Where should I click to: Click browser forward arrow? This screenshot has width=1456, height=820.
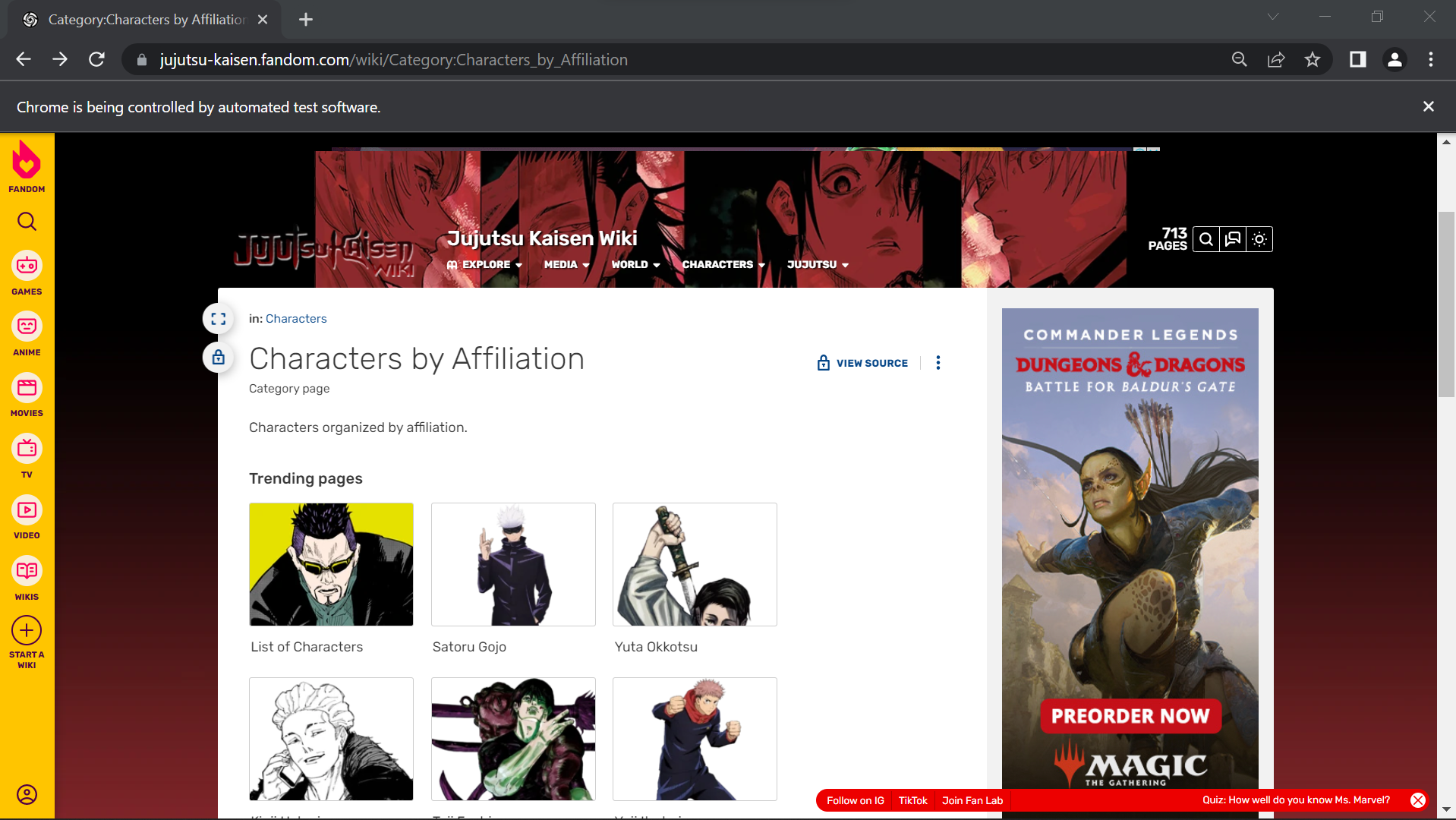click(x=60, y=59)
